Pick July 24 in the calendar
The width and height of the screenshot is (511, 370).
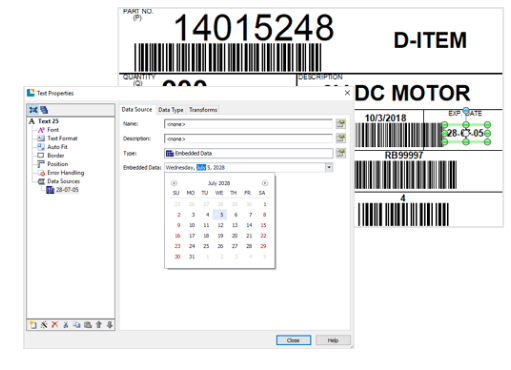(x=192, y=246)
